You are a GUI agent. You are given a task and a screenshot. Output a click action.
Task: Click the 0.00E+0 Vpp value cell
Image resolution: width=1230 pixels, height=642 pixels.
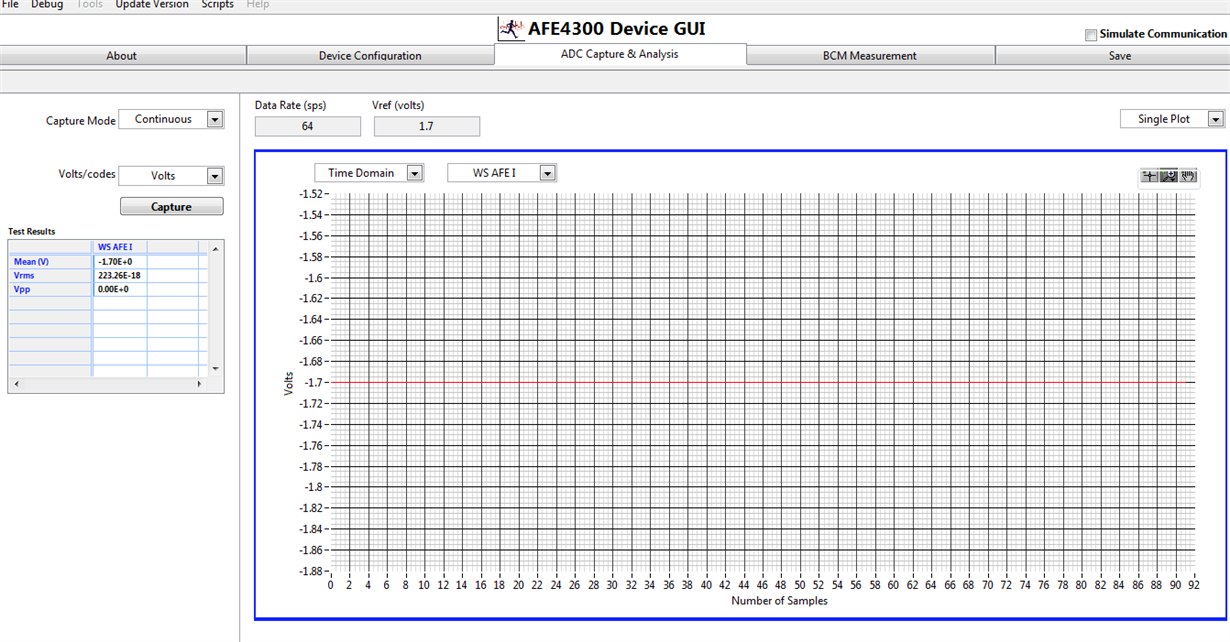coord(120,289)
